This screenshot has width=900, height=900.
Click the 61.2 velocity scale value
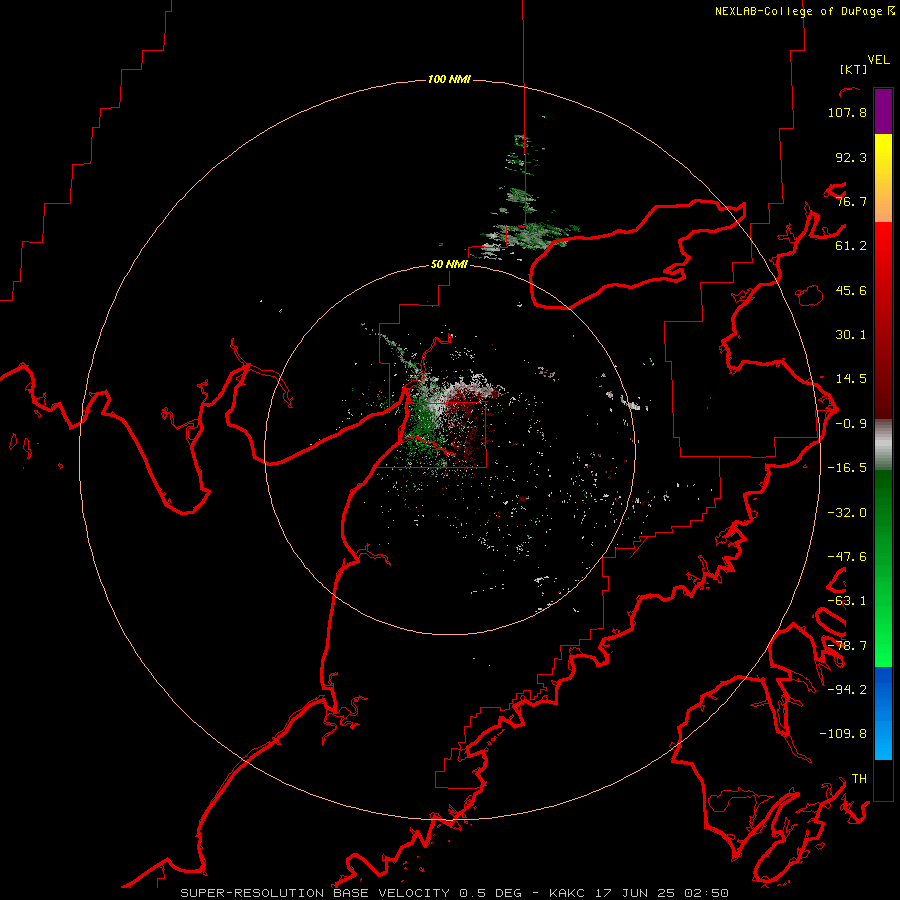coord(851,246)
